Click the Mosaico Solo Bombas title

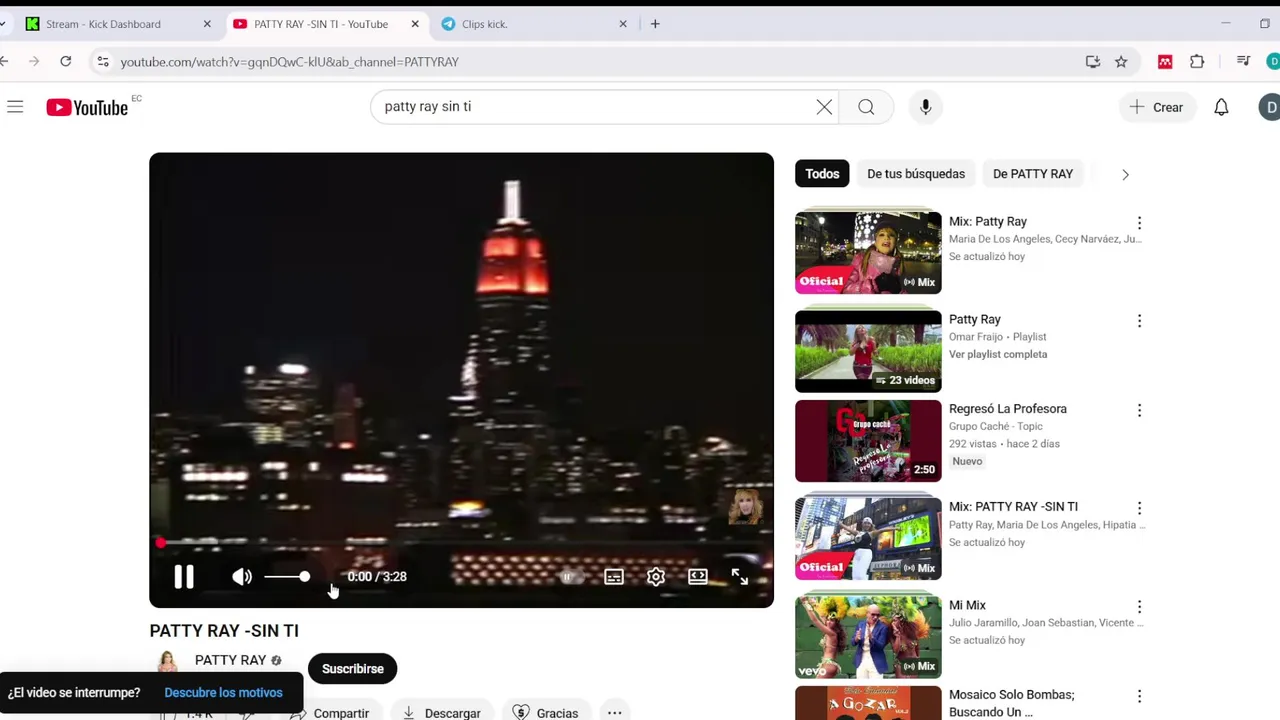click(x=1012, y=703)
